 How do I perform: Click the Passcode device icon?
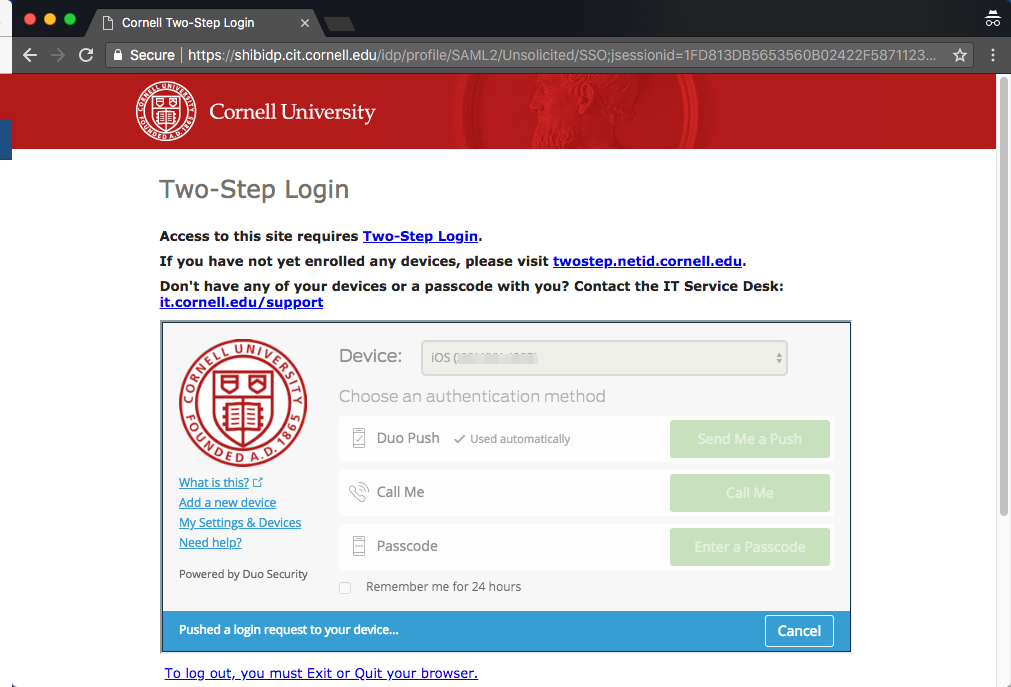[358, 546]
